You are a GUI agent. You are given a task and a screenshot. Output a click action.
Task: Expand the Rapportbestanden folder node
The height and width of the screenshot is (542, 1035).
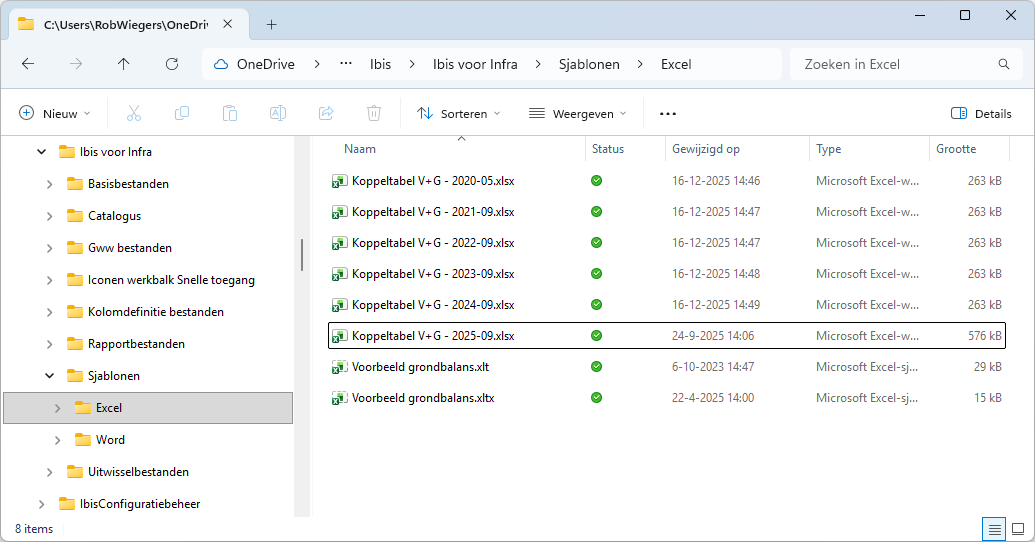tap(50, 344)
